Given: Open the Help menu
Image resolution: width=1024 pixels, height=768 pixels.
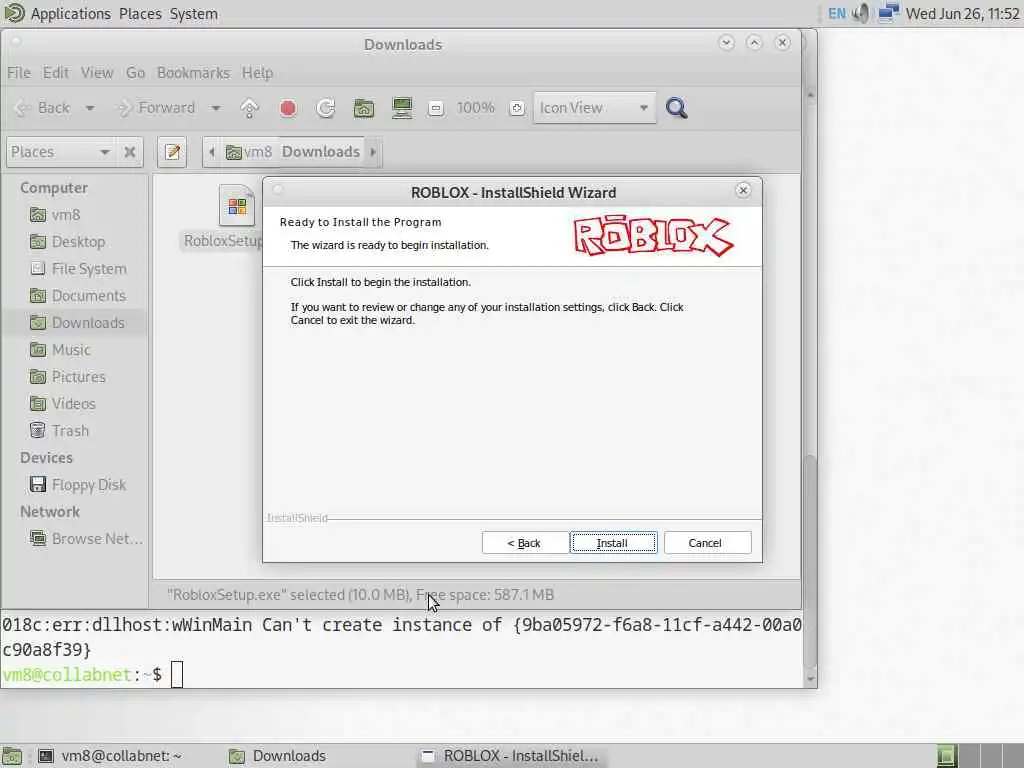Looking at the screenshot, I should pos(257,72).
